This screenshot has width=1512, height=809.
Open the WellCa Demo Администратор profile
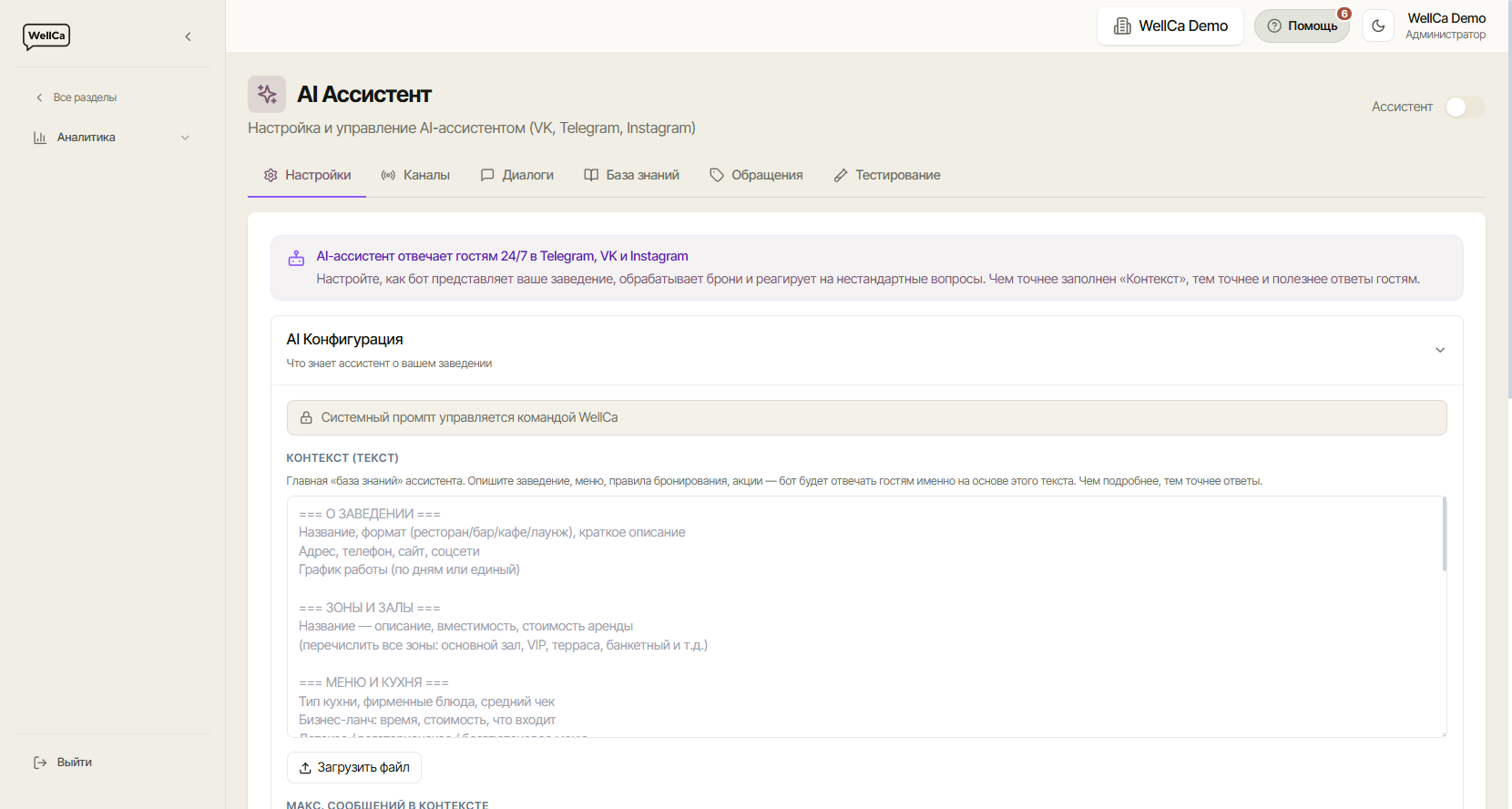[x=1446, y=26]
